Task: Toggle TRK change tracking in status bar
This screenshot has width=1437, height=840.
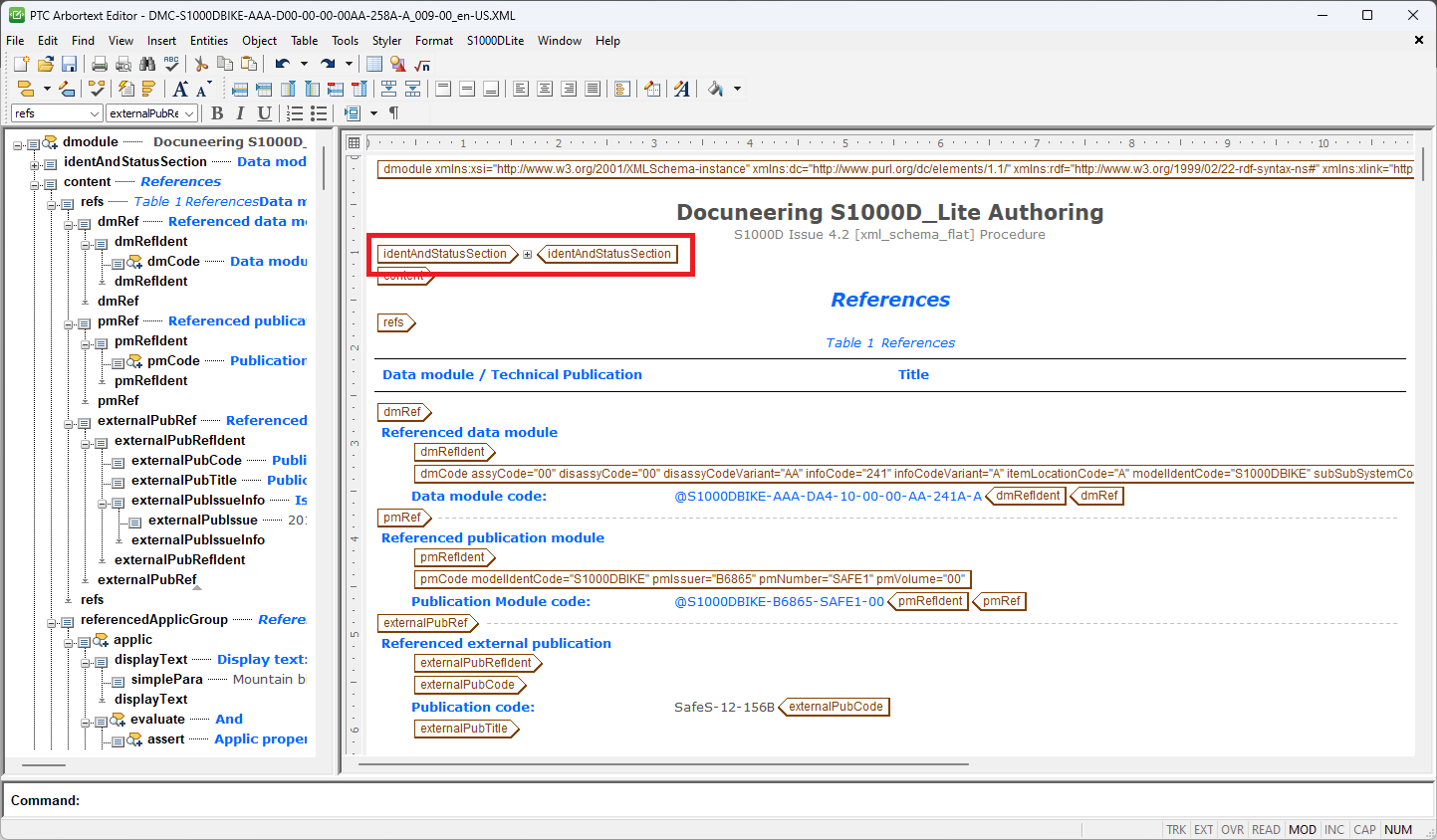Action: pyautogui.click(x=1176, y=829)
